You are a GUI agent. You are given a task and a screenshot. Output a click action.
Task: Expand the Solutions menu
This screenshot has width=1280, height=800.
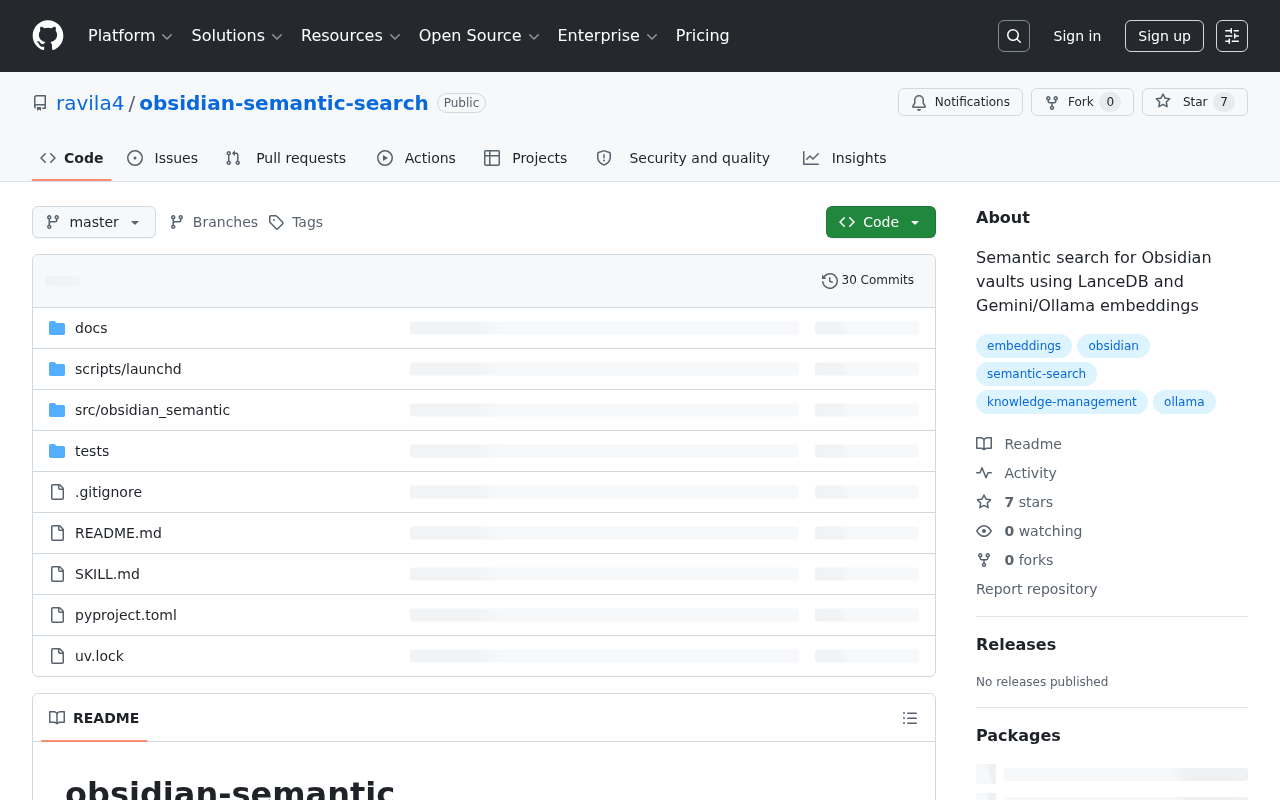coord(238,36)
